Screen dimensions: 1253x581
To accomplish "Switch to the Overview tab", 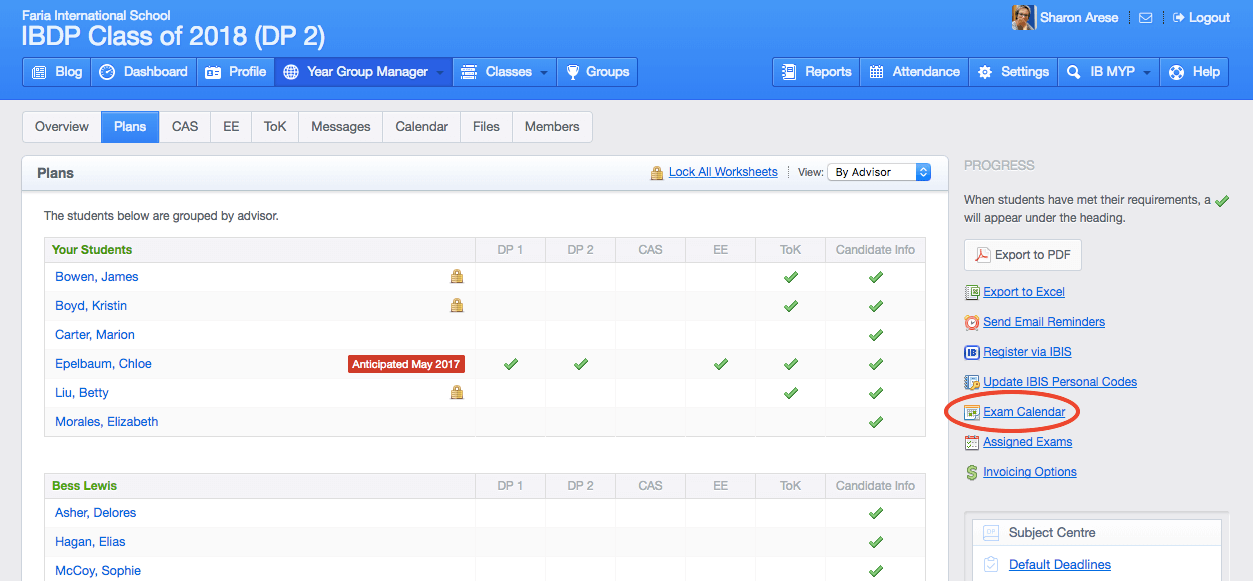I will 62,127.
